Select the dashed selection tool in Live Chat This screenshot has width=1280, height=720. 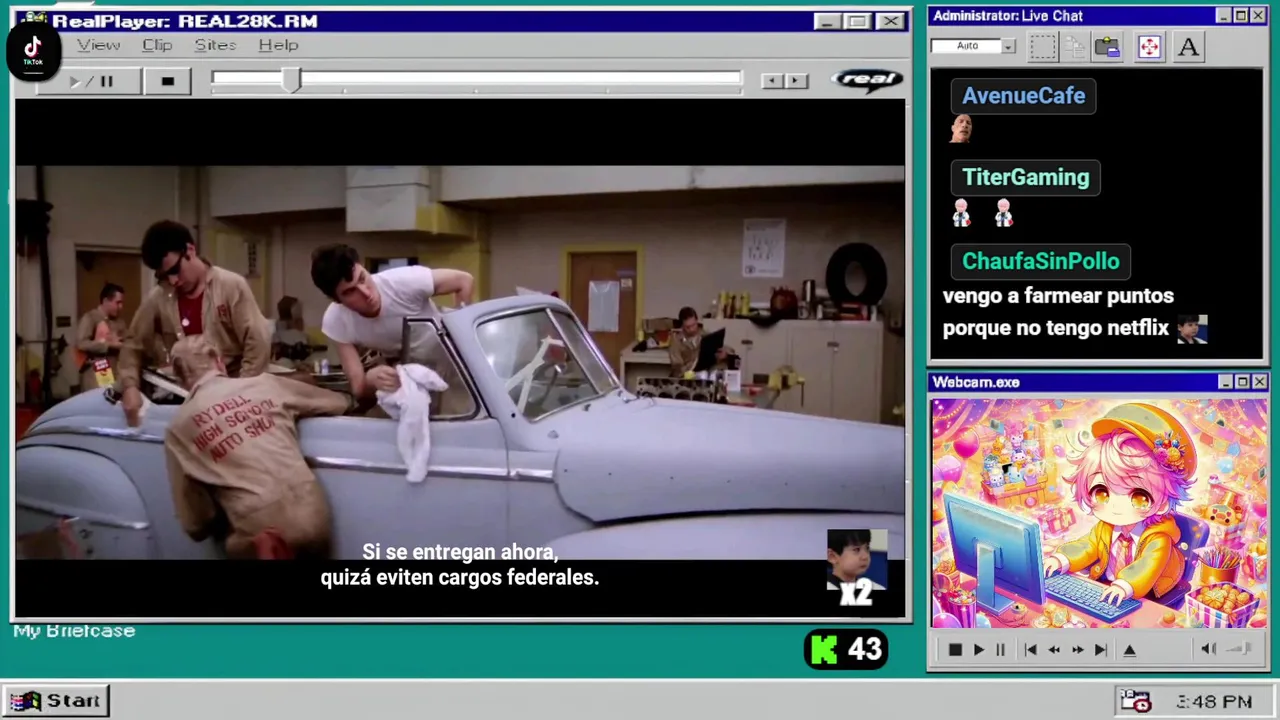pyautogui.click(x=1043, y=47)
